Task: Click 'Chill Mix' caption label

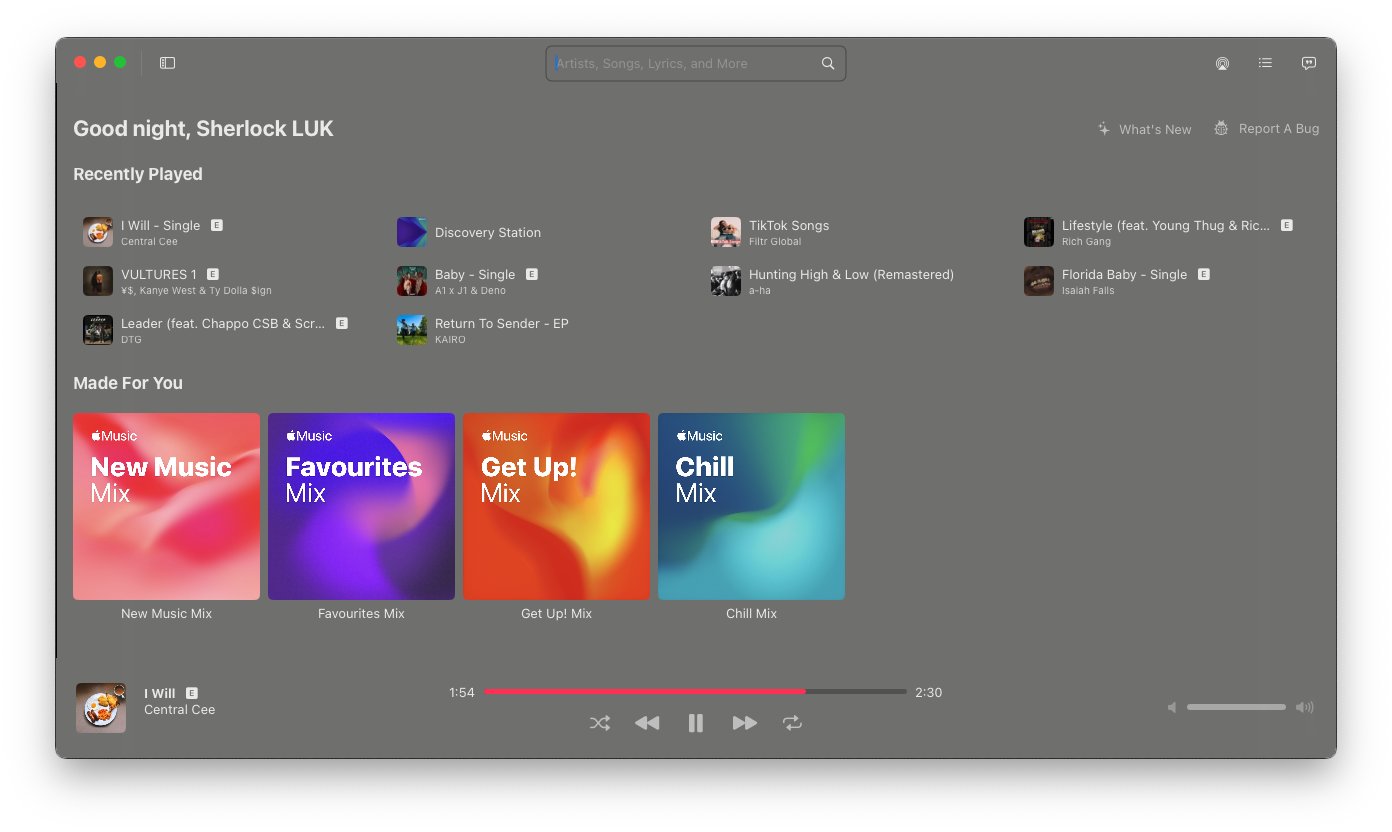Action: [751, 614]
